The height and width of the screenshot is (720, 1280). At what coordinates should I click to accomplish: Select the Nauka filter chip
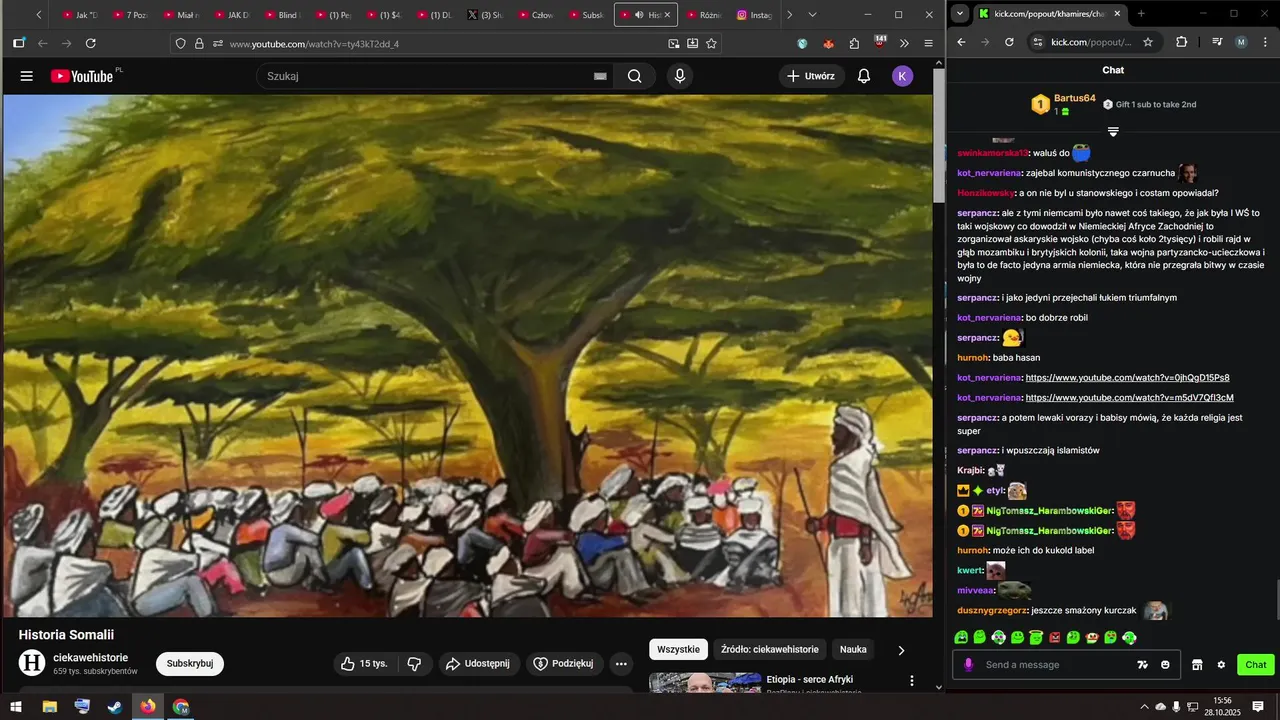pyautogui.click(x=853, y=650)
